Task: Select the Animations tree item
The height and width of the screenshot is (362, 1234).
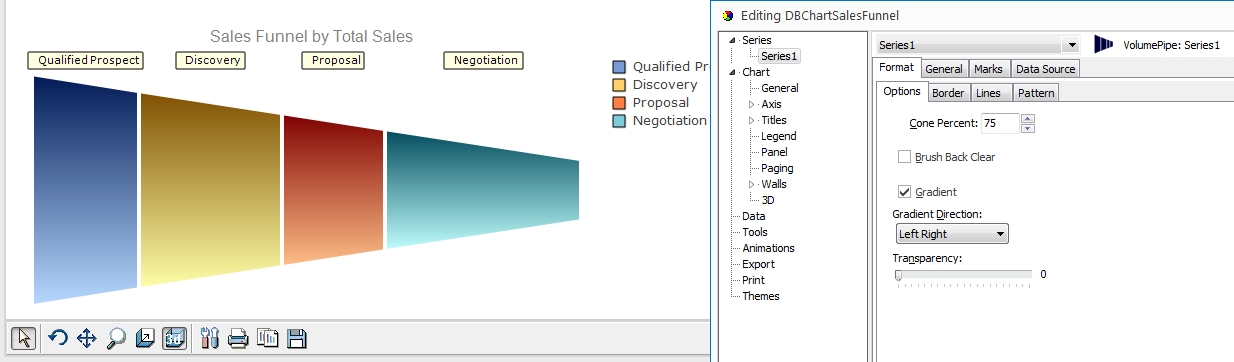Action: (x=768, y=248)
